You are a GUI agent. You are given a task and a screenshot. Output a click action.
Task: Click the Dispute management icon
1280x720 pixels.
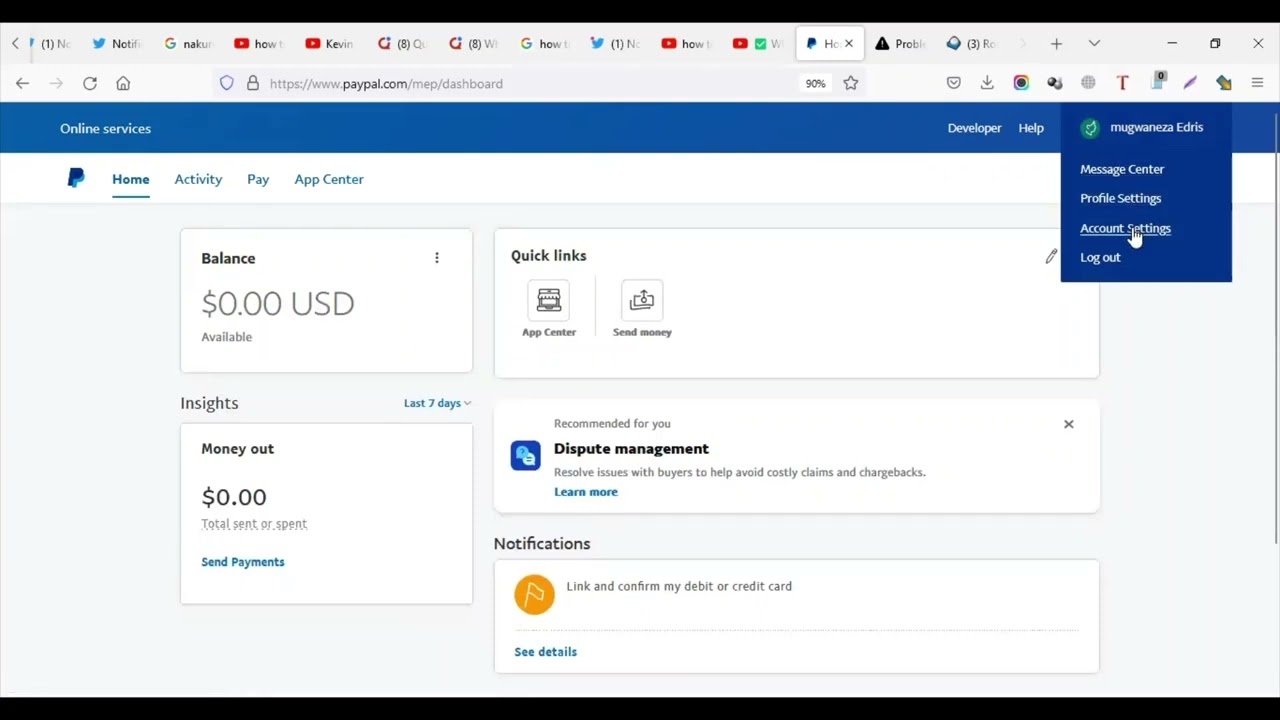click(526, 455)
